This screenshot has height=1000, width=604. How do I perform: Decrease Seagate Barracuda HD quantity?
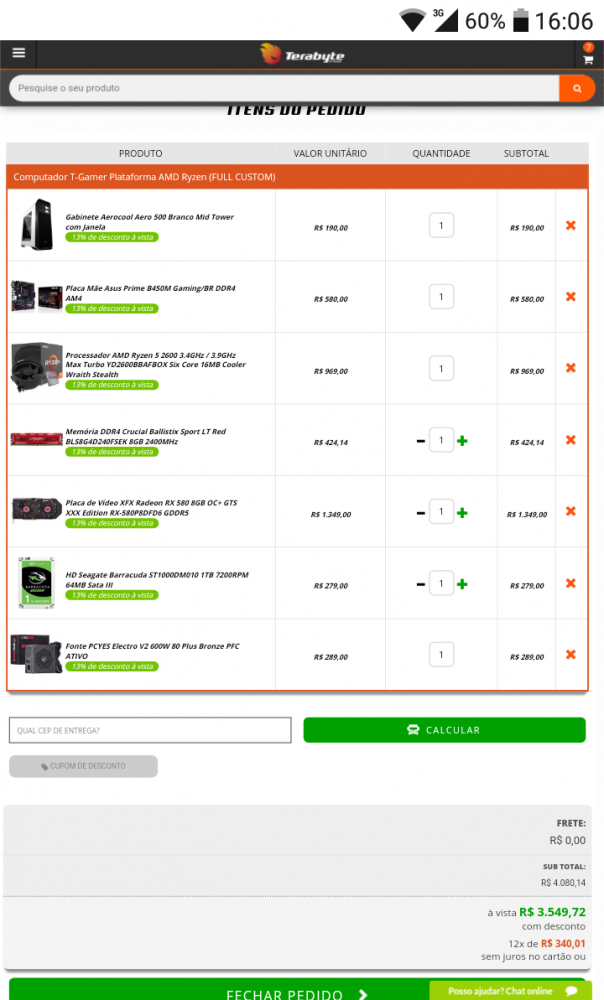point(421,584)
